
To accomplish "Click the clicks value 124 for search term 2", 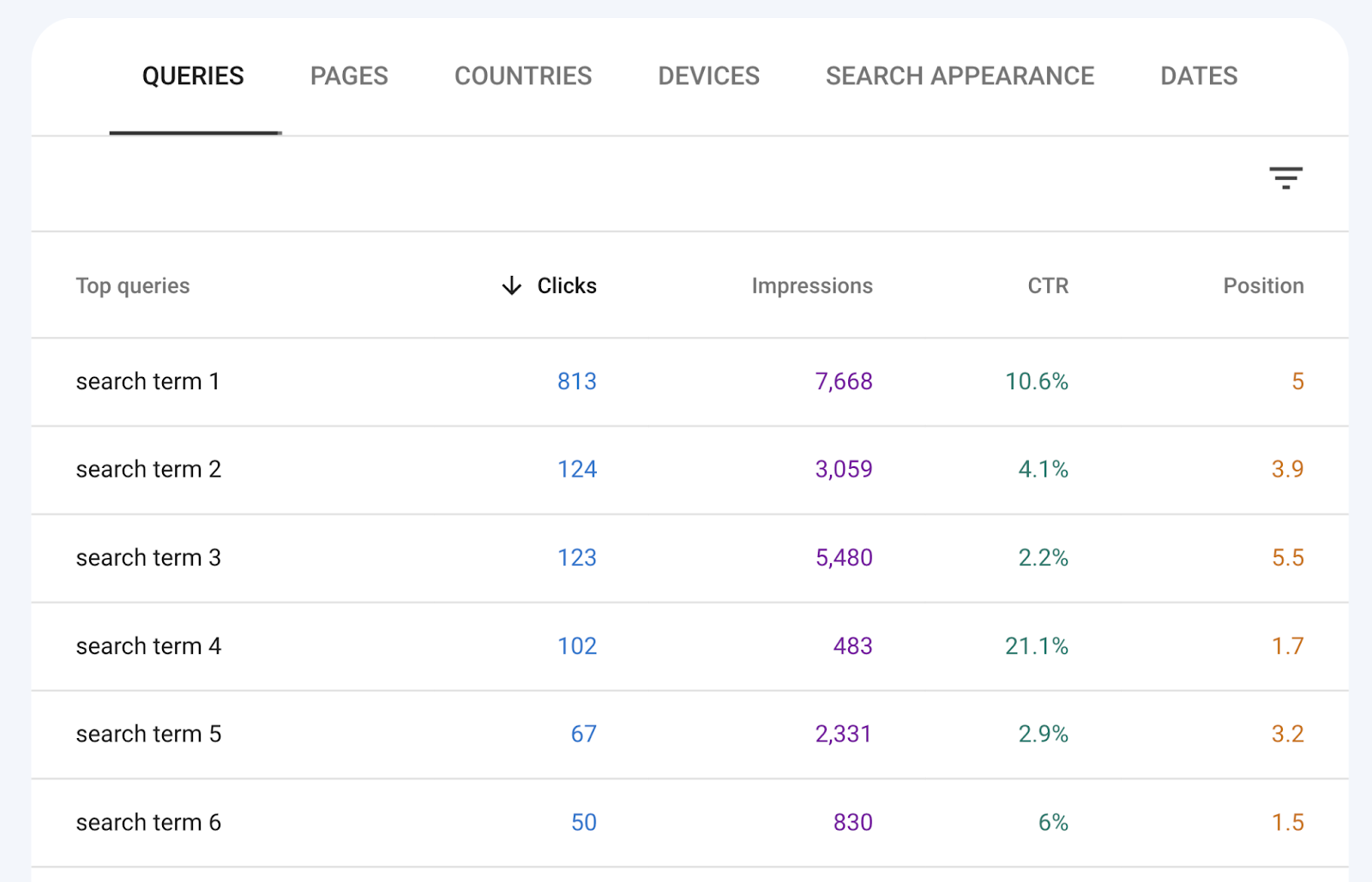I will point(576,470).
